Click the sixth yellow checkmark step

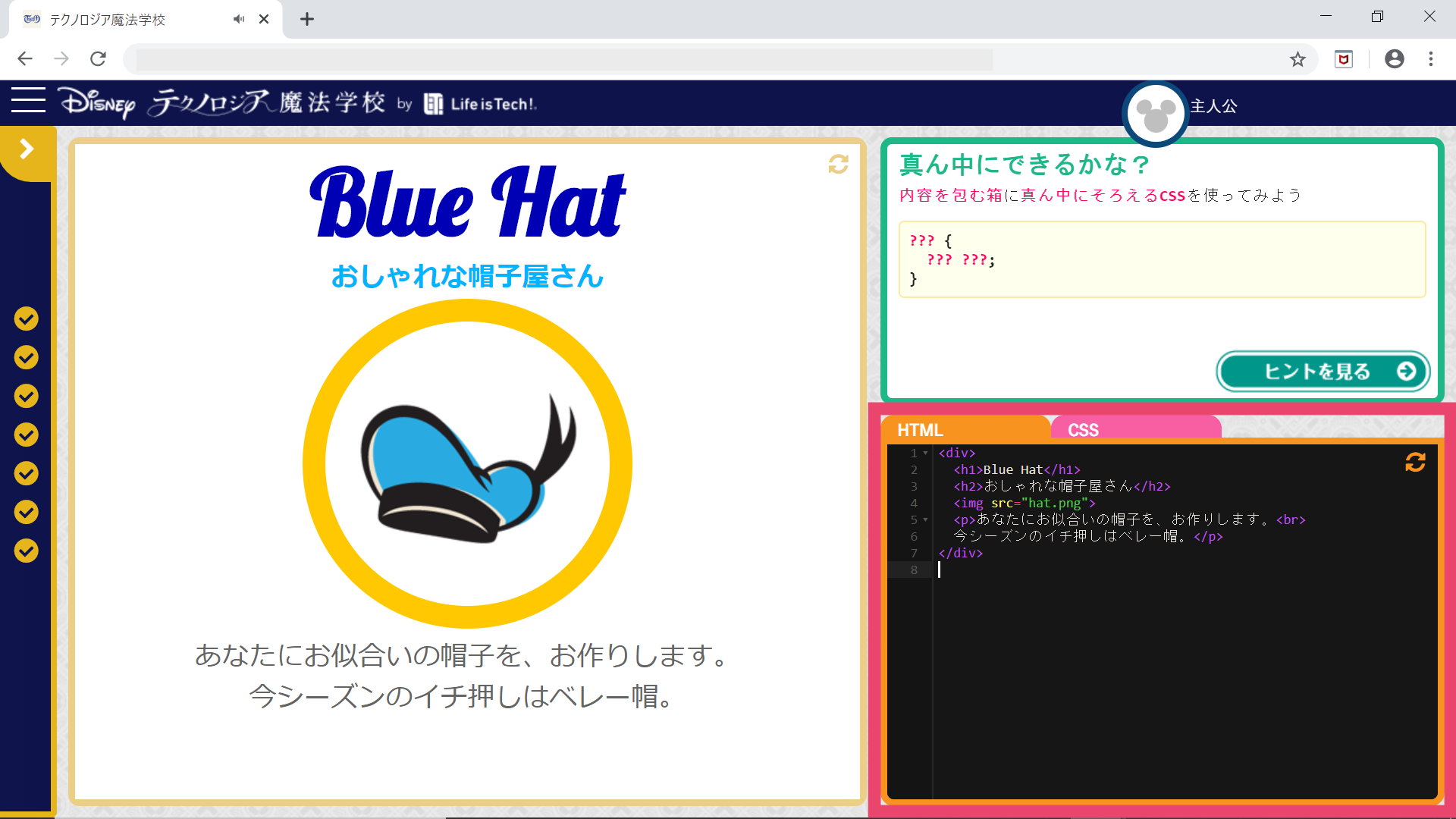point(27,512)
